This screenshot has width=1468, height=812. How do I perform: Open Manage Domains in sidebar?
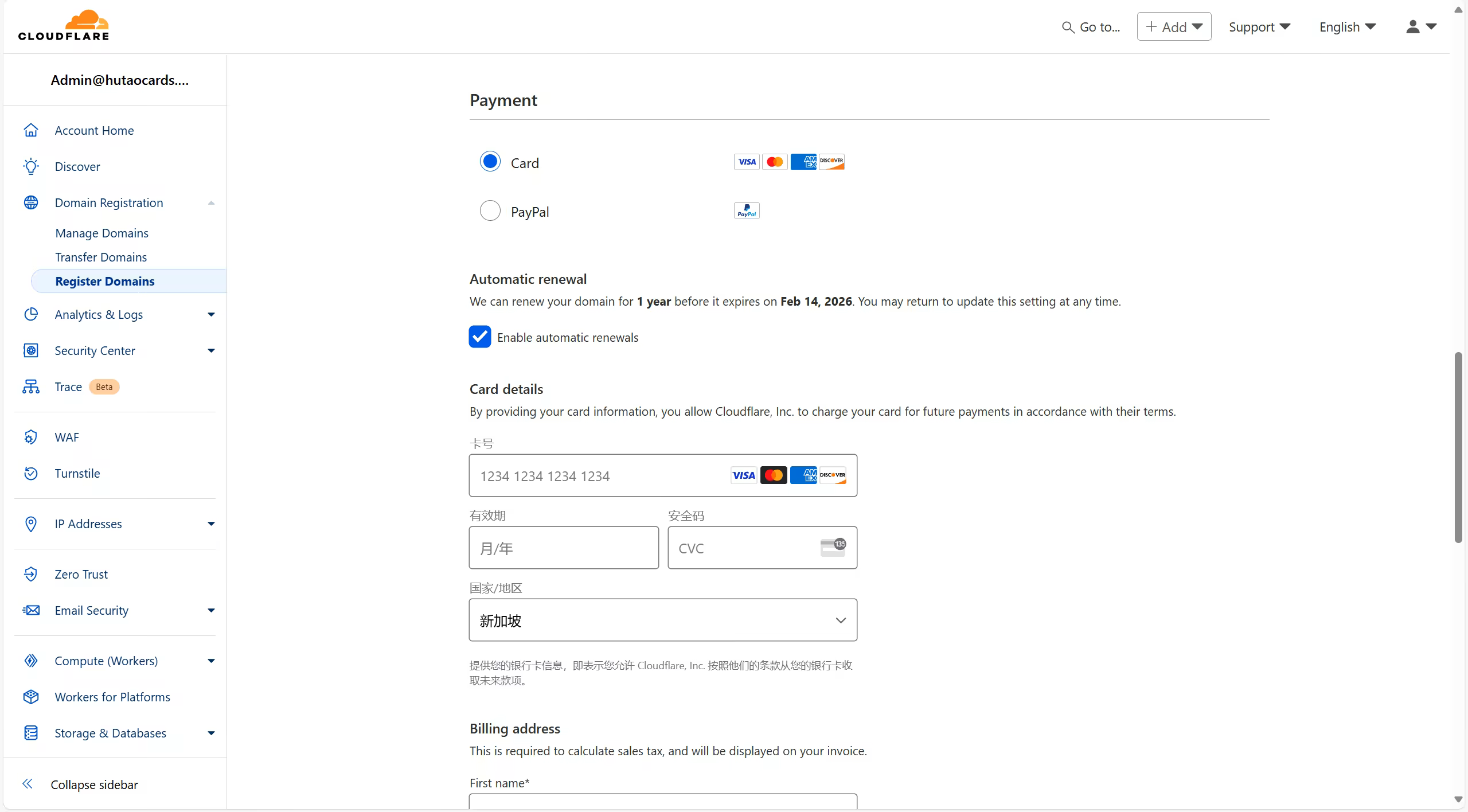(x=101, y=233)
